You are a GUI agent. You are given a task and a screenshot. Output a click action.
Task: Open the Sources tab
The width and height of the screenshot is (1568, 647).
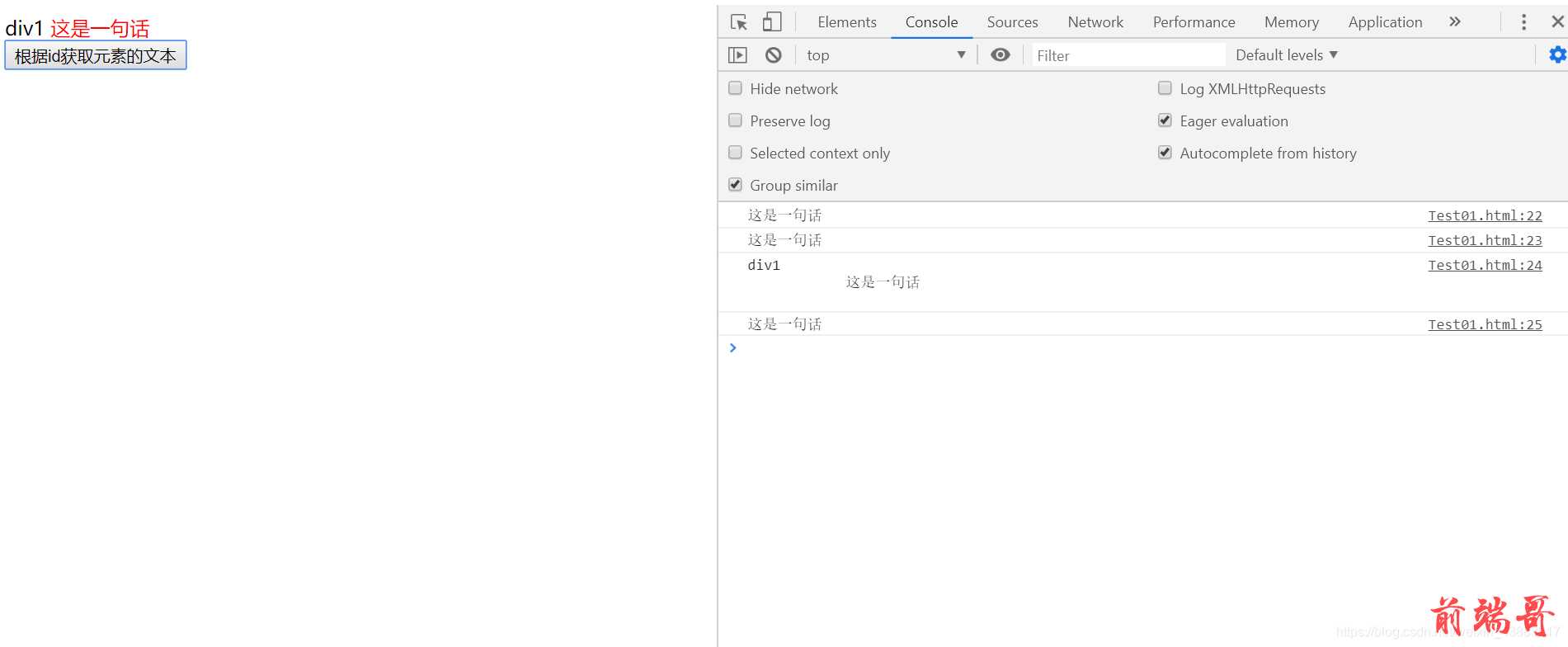pos(1012,22)
